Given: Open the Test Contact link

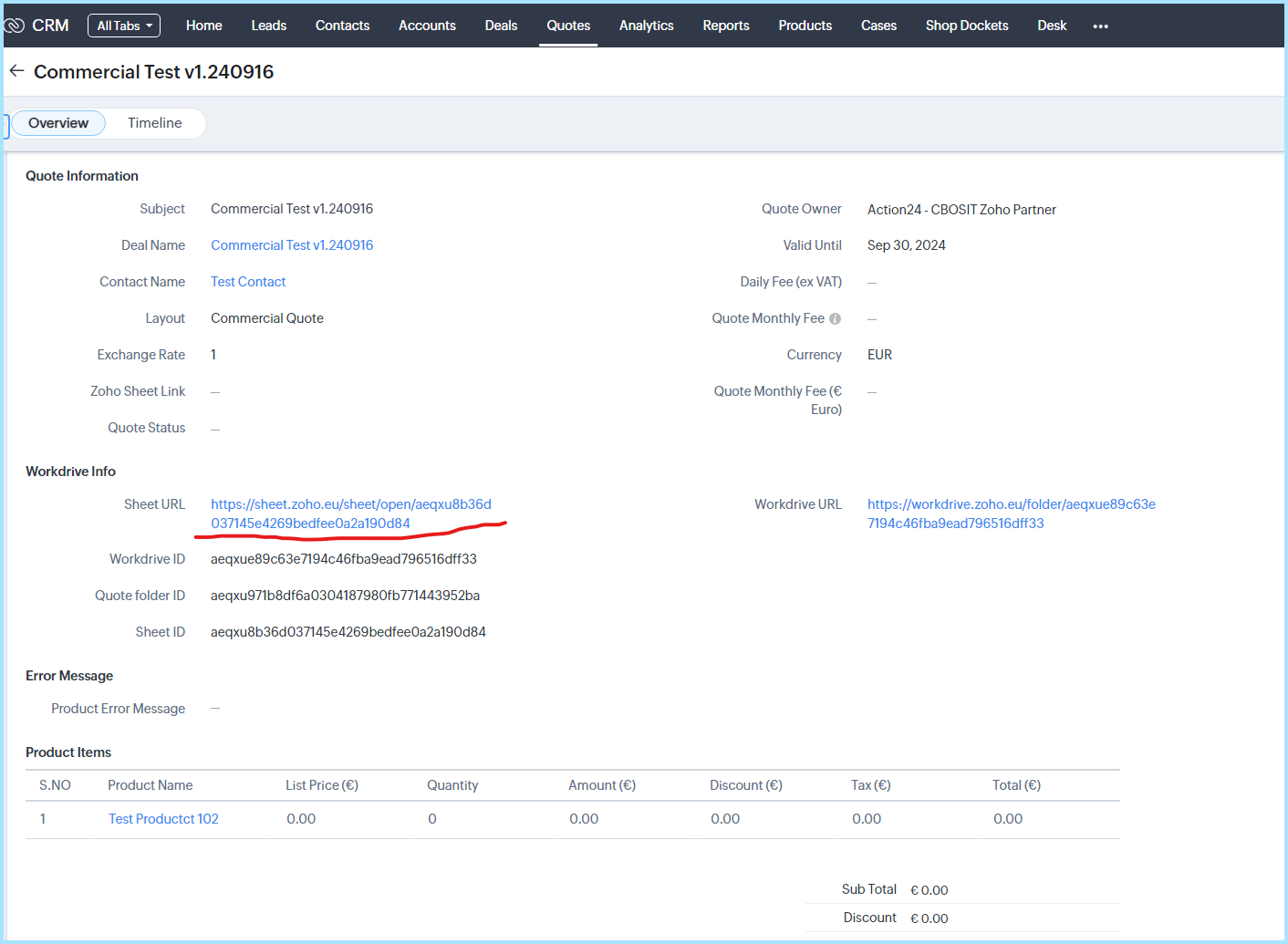Looking at the screenshot, I should (248, 282).
